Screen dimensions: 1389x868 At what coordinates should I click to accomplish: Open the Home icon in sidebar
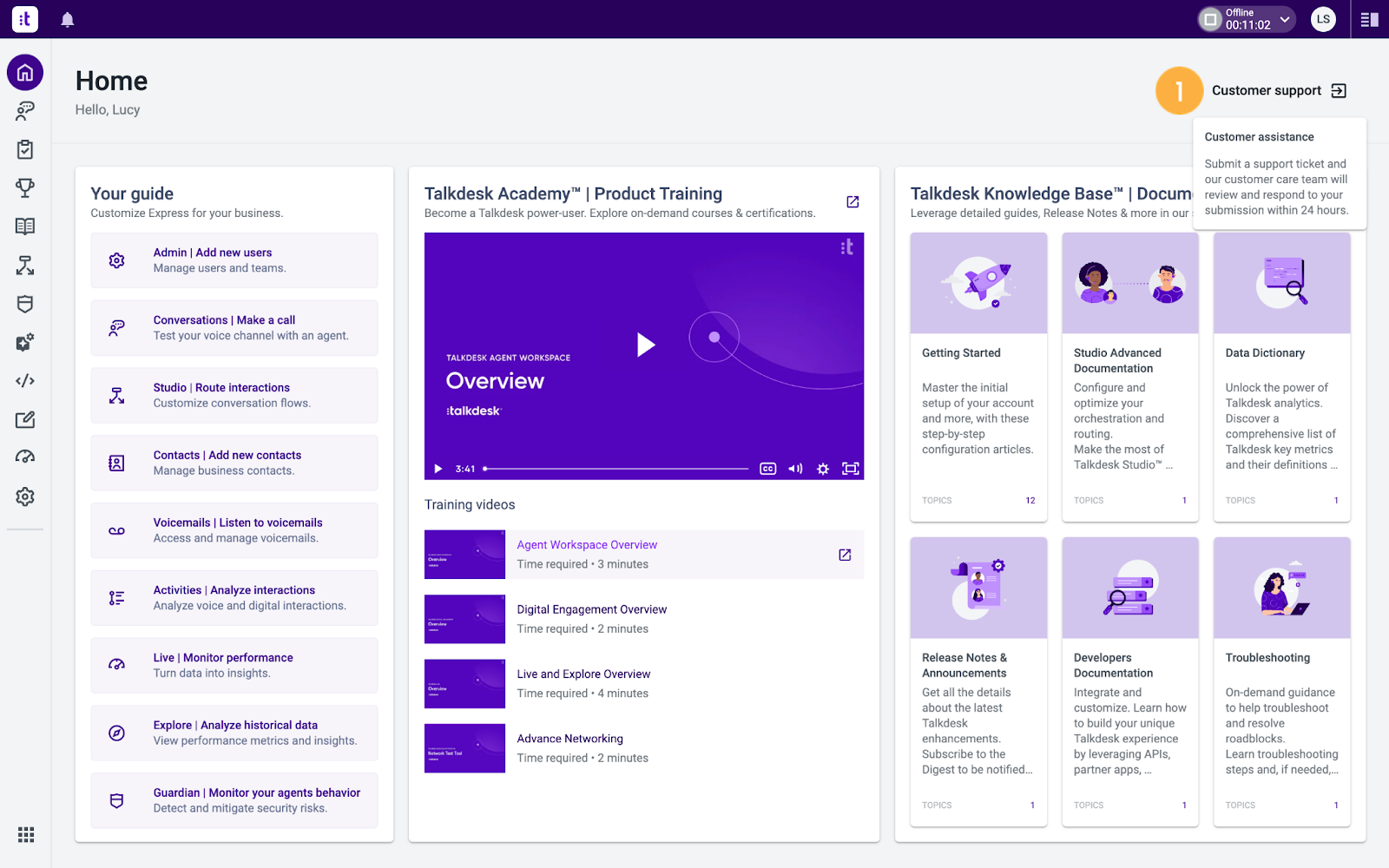click(25, 72)
